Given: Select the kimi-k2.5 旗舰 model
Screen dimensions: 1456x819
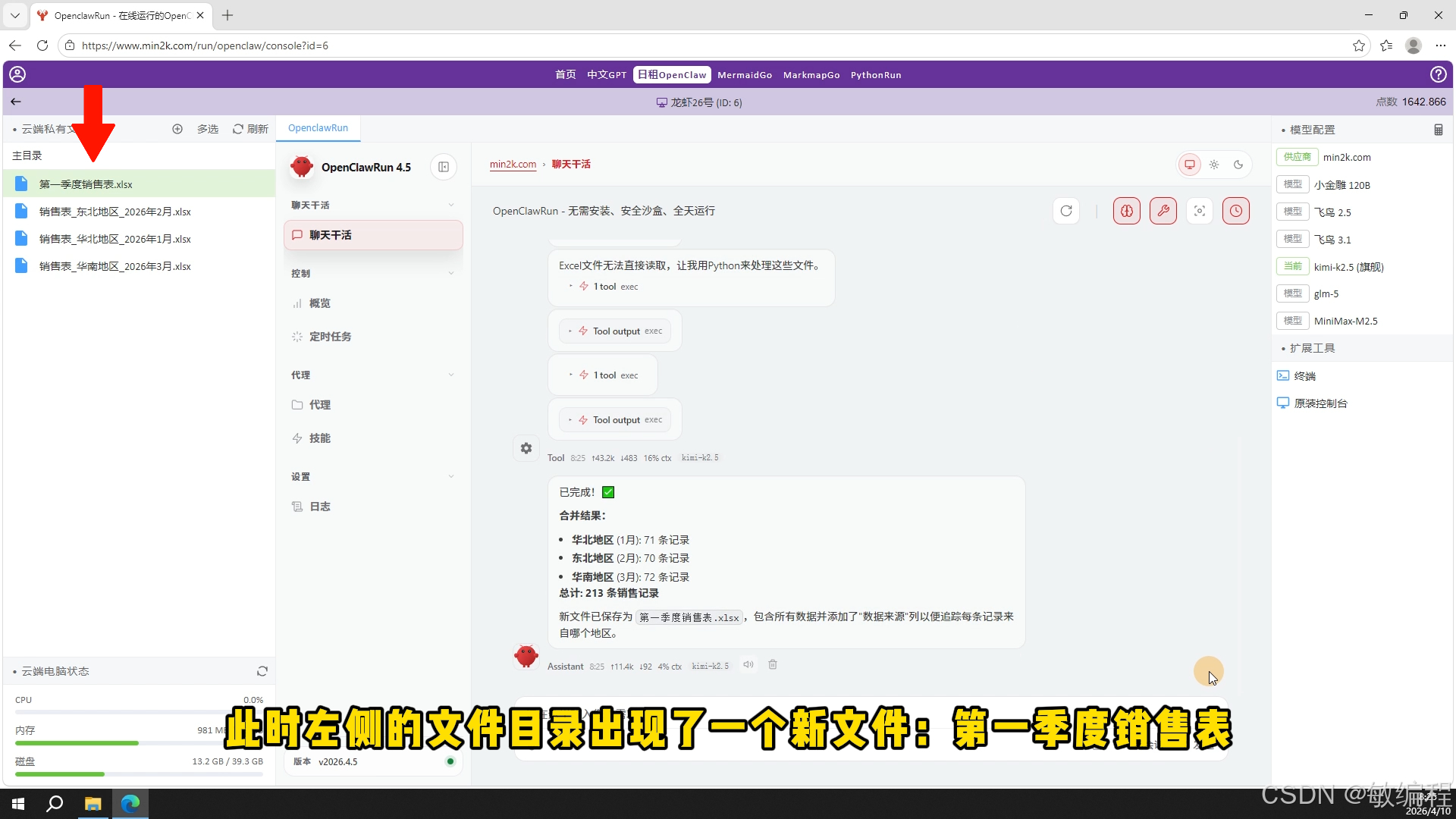Looking at the screenshot, I should (x=1349, y=266).
